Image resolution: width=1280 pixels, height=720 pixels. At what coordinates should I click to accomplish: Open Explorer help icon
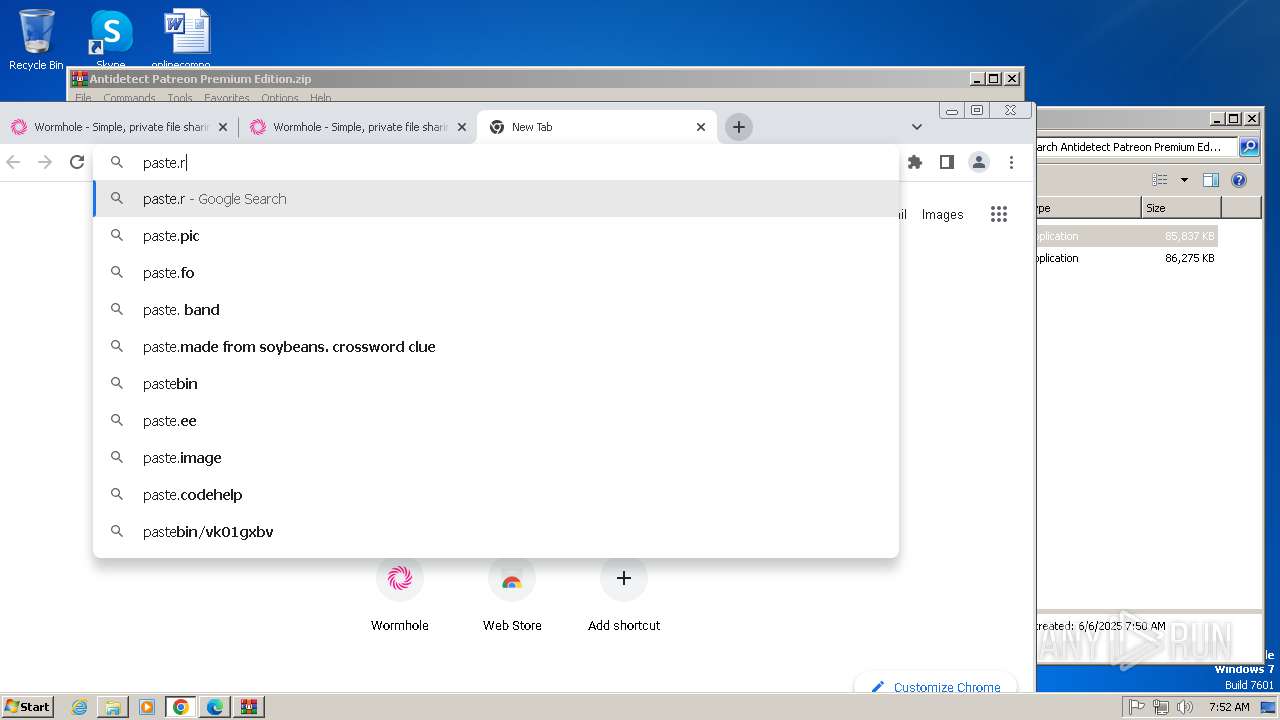[x=1239, y=180]
